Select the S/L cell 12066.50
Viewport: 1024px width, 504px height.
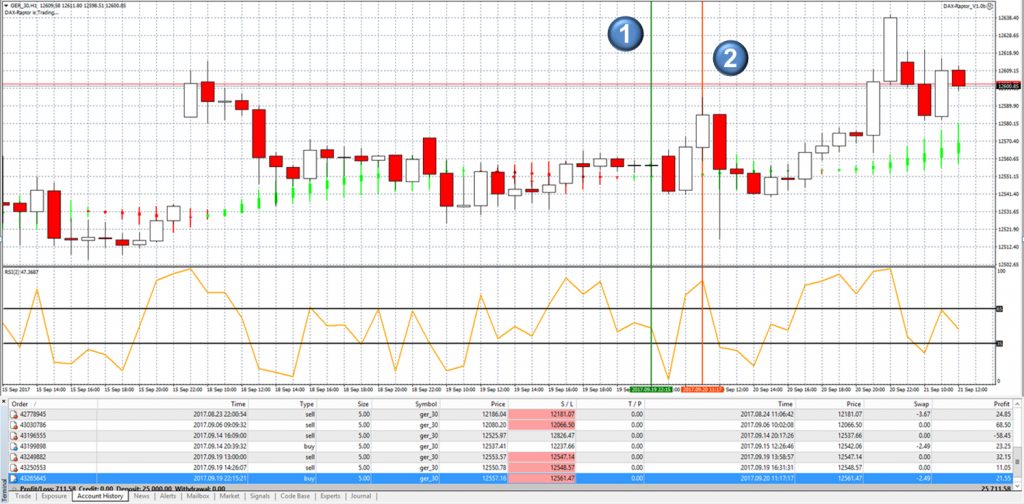pos(542,425)
